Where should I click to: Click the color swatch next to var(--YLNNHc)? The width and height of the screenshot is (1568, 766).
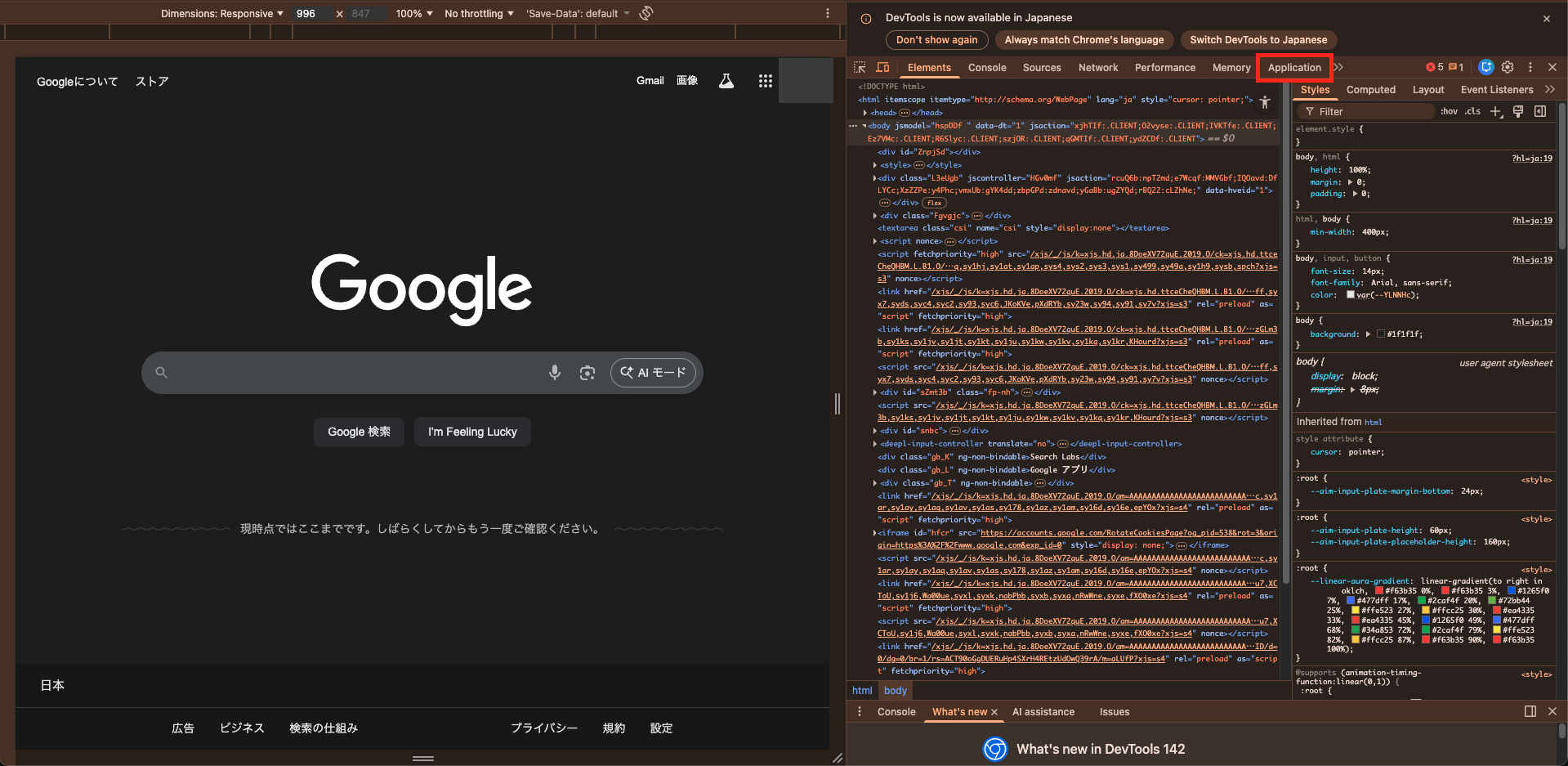(x=1351, y=295)
